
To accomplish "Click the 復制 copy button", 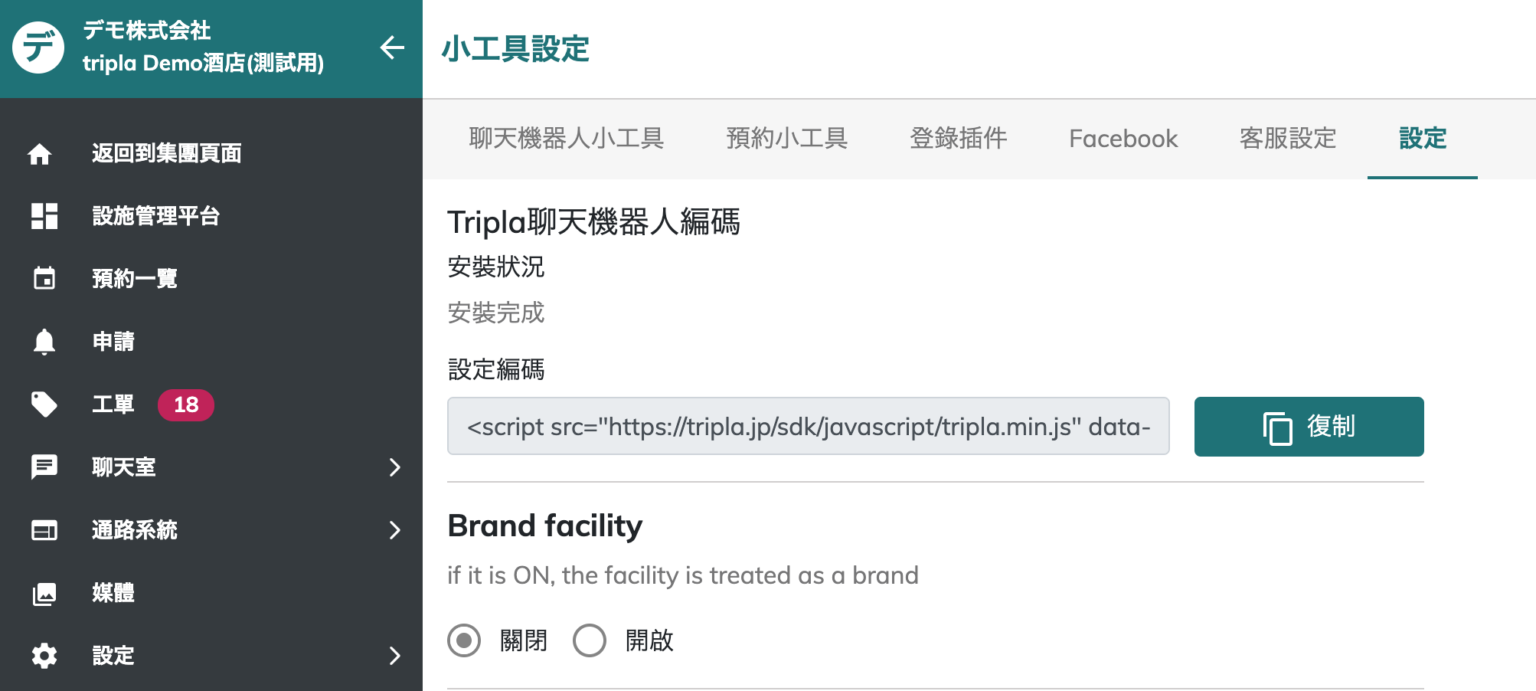I will (1308, 426).
